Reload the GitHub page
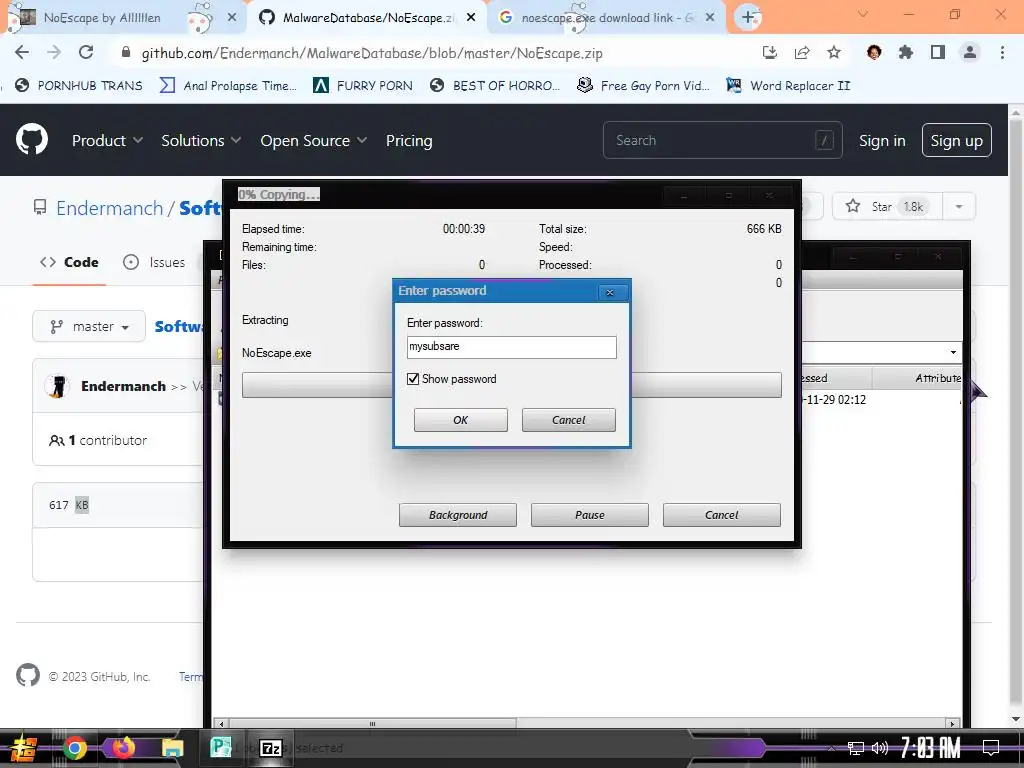This screenshot has height=768, width=1024. [x=86, y=52]
